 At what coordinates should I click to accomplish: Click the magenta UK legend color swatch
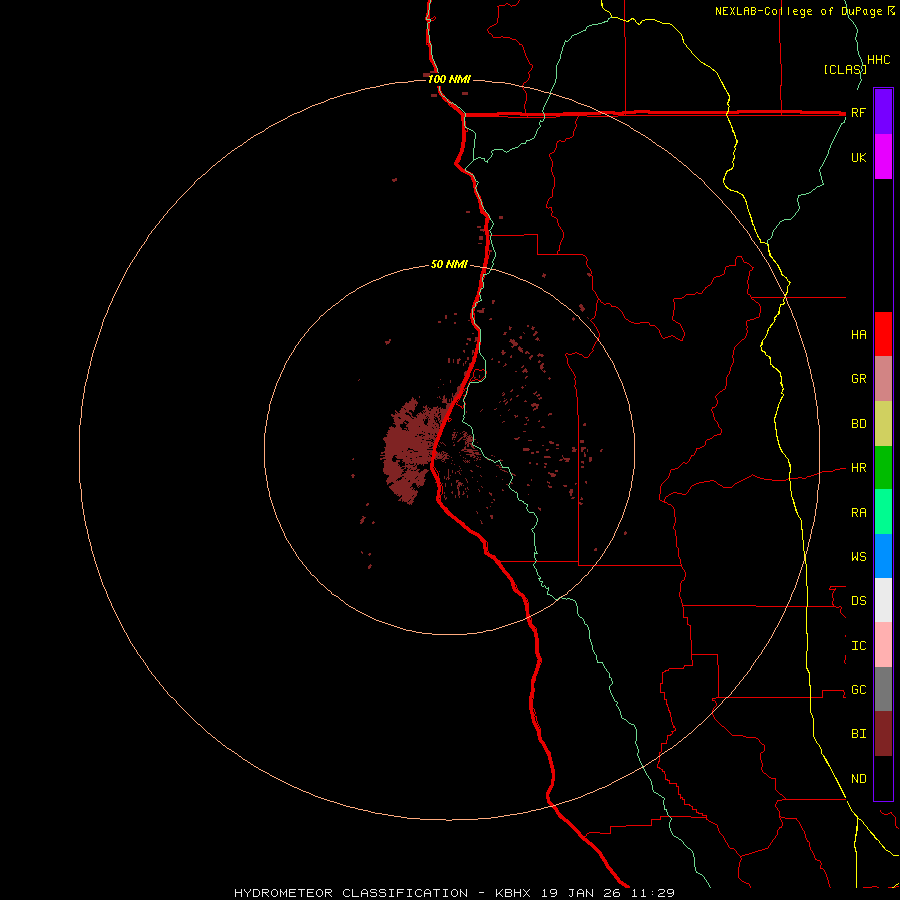pos(883,156)
